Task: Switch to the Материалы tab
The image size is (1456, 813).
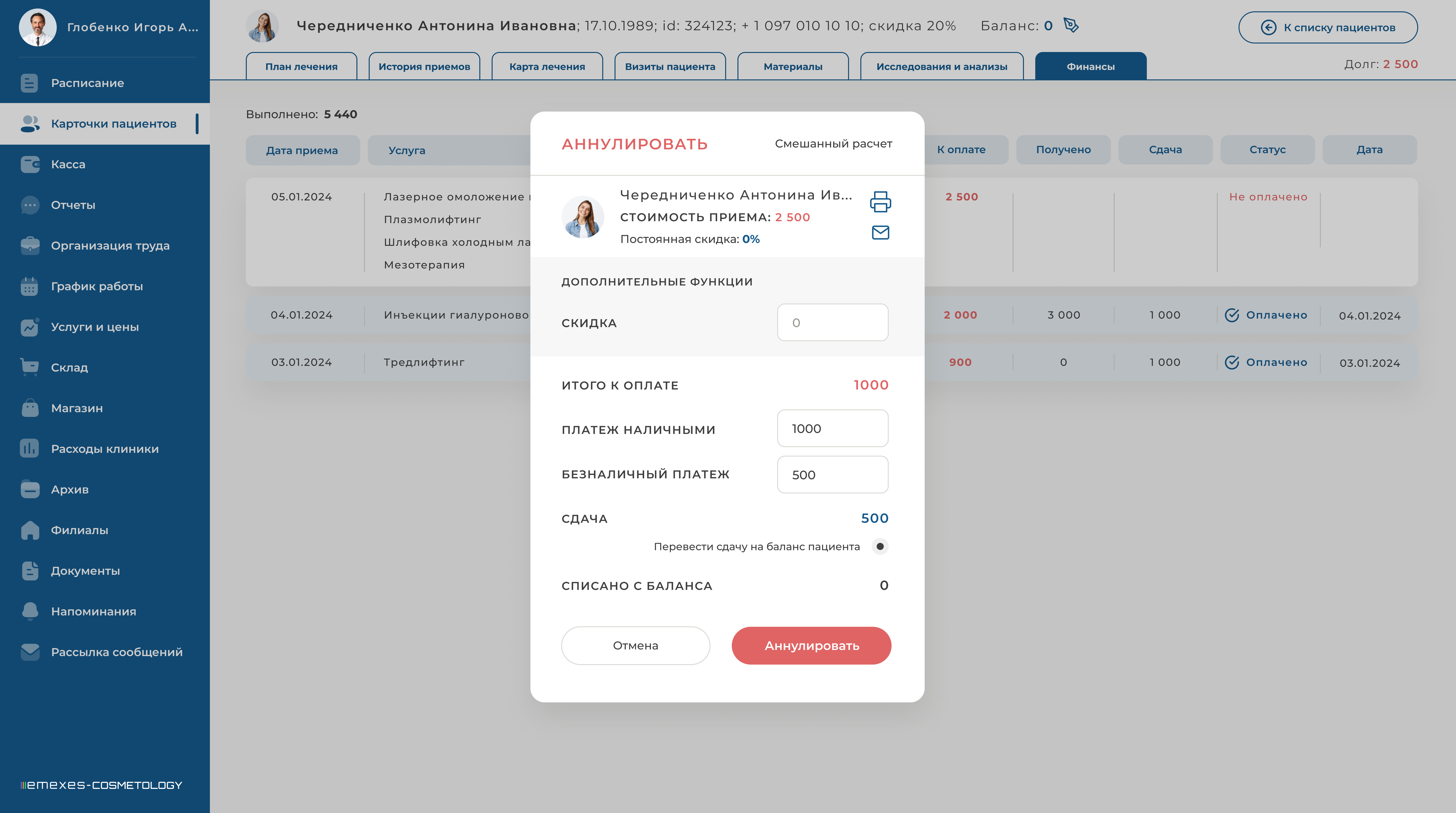Action: coord(793,67)
